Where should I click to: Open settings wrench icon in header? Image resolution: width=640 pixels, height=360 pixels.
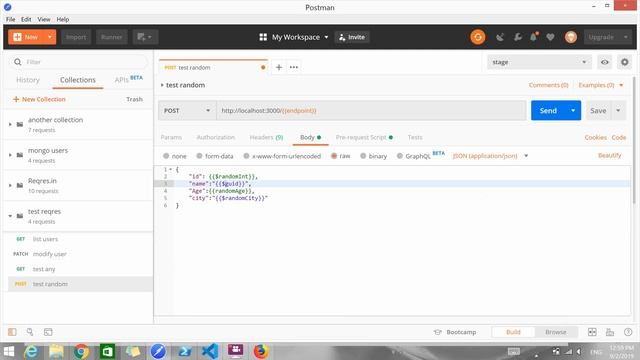tap(518, 37)
